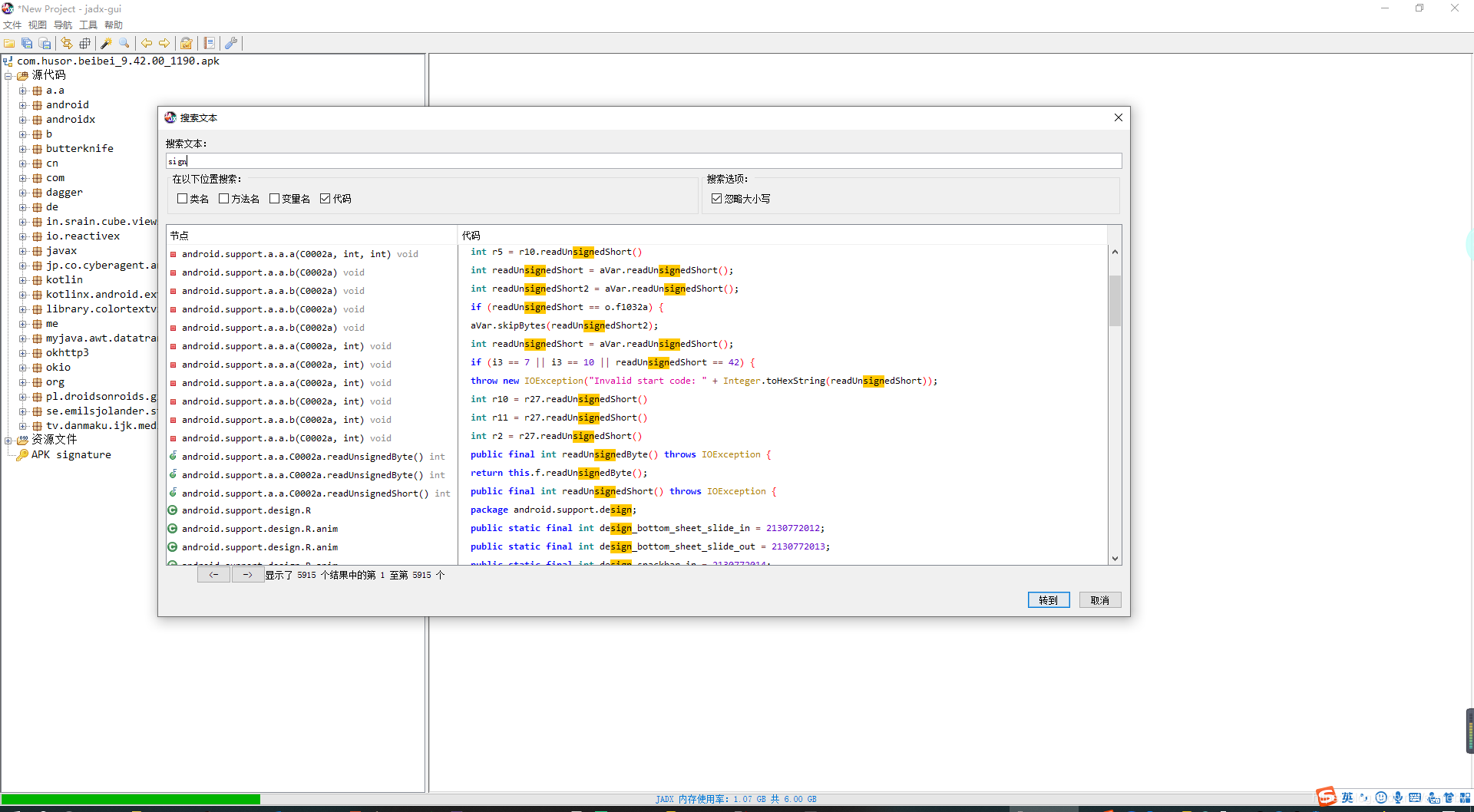Image resolution: width=1474 pixels, height=812 pixels.
Task: Switch Sogou English/Chinese mode icon
Action: click(1347, 798)
